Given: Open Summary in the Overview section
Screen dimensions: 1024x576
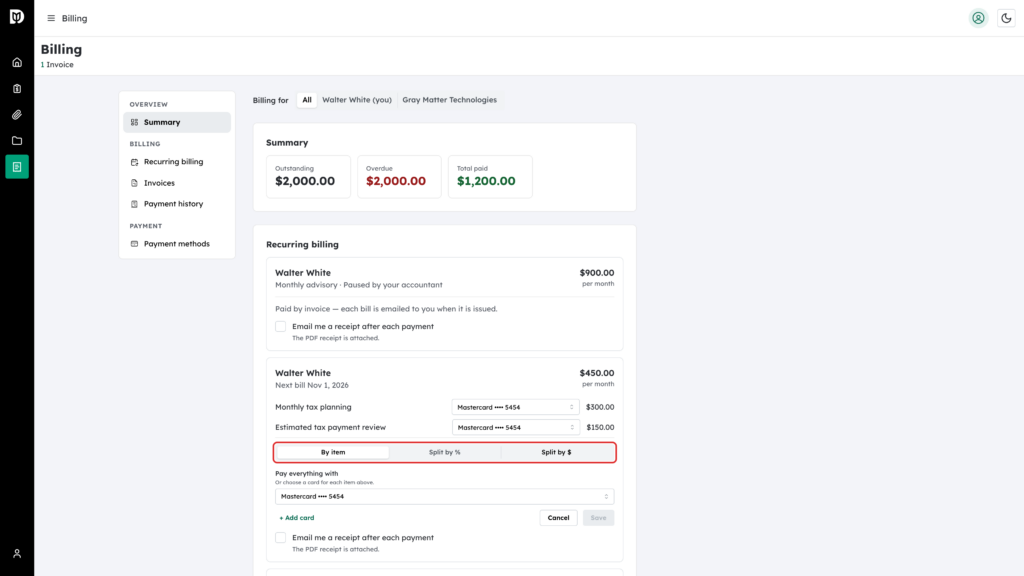Looking at the screenshot, I should pyautogui.click(x=177, y=122).
